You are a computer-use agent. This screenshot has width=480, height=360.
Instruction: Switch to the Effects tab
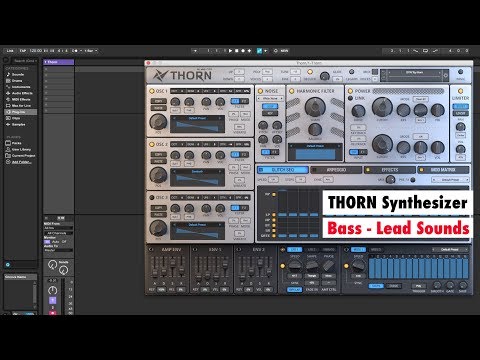pos(390,170)
